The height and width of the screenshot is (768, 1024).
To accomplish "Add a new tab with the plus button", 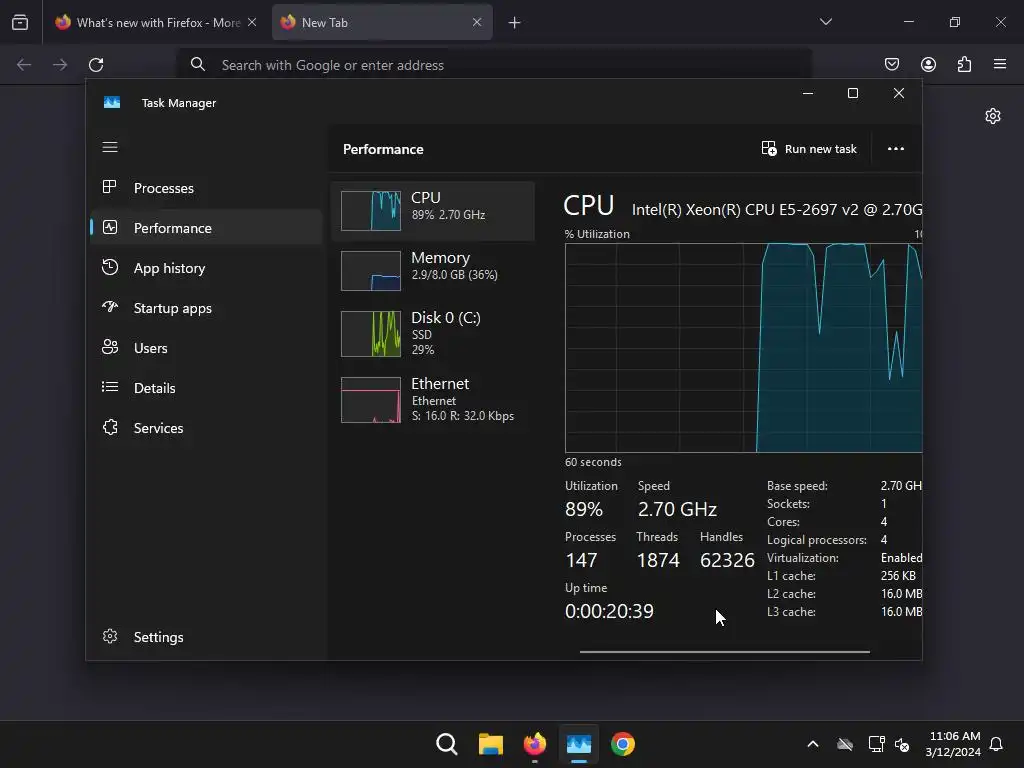I will 514,23.
